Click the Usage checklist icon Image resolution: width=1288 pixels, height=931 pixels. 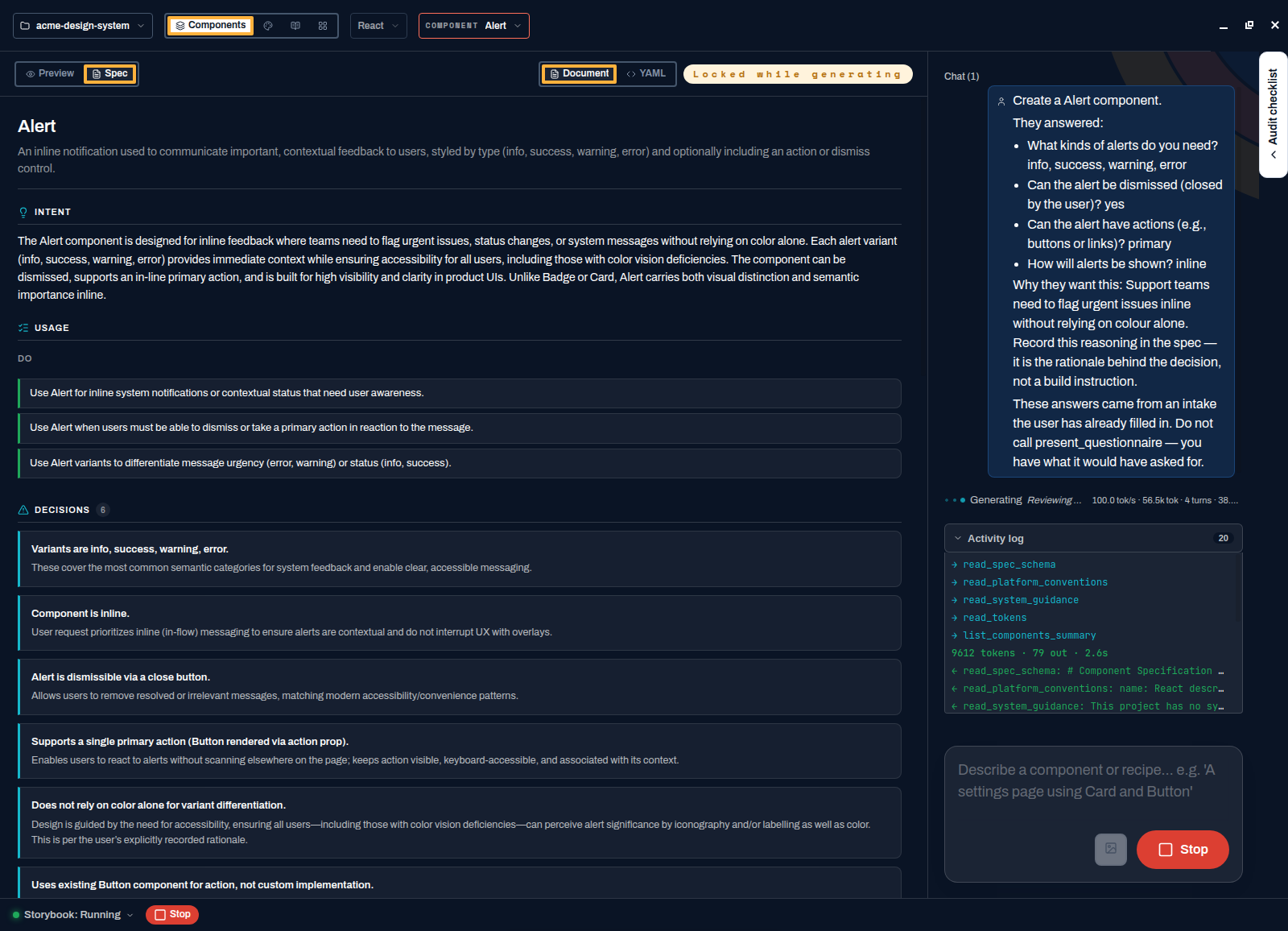(x=23, y=328)
